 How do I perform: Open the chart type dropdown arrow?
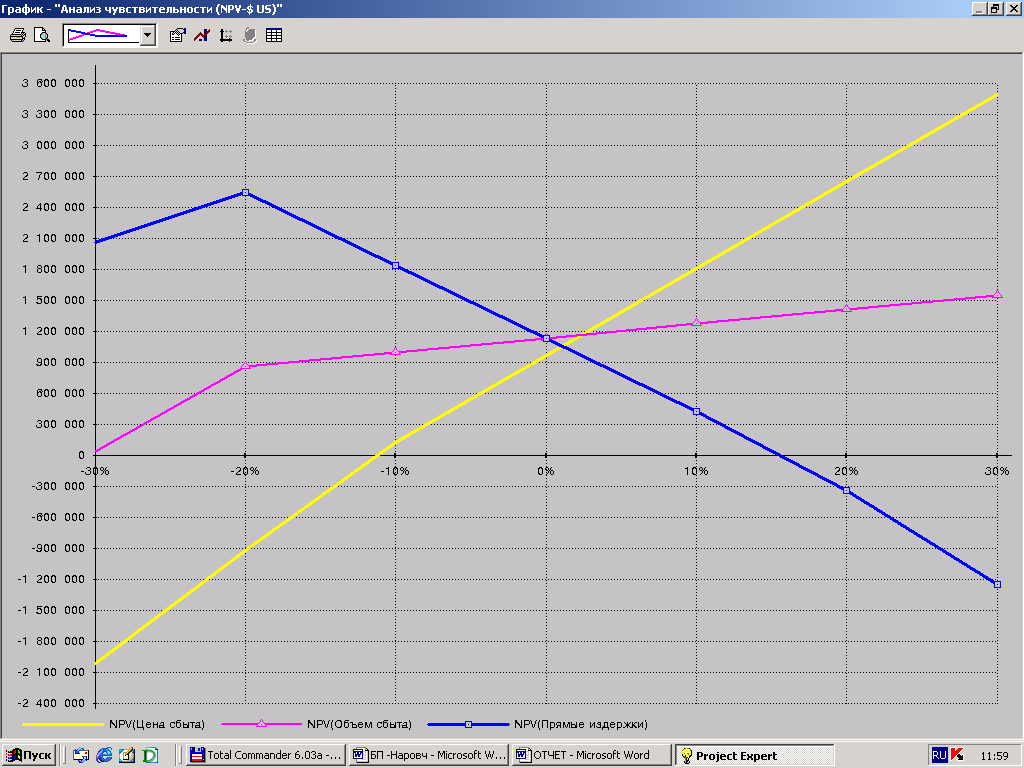click(148, 35)
